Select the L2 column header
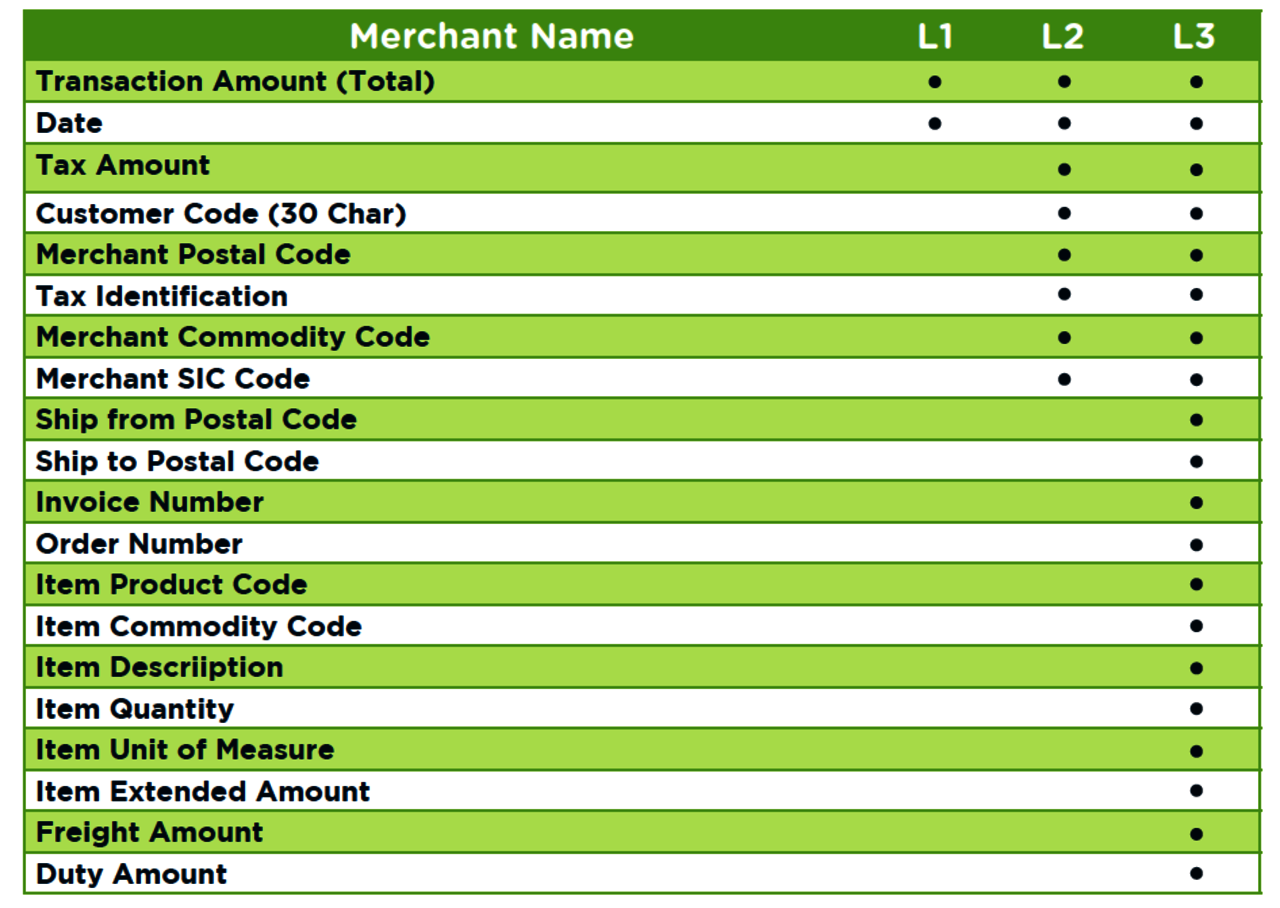1280x908 pixels. tap(1063, 37)
